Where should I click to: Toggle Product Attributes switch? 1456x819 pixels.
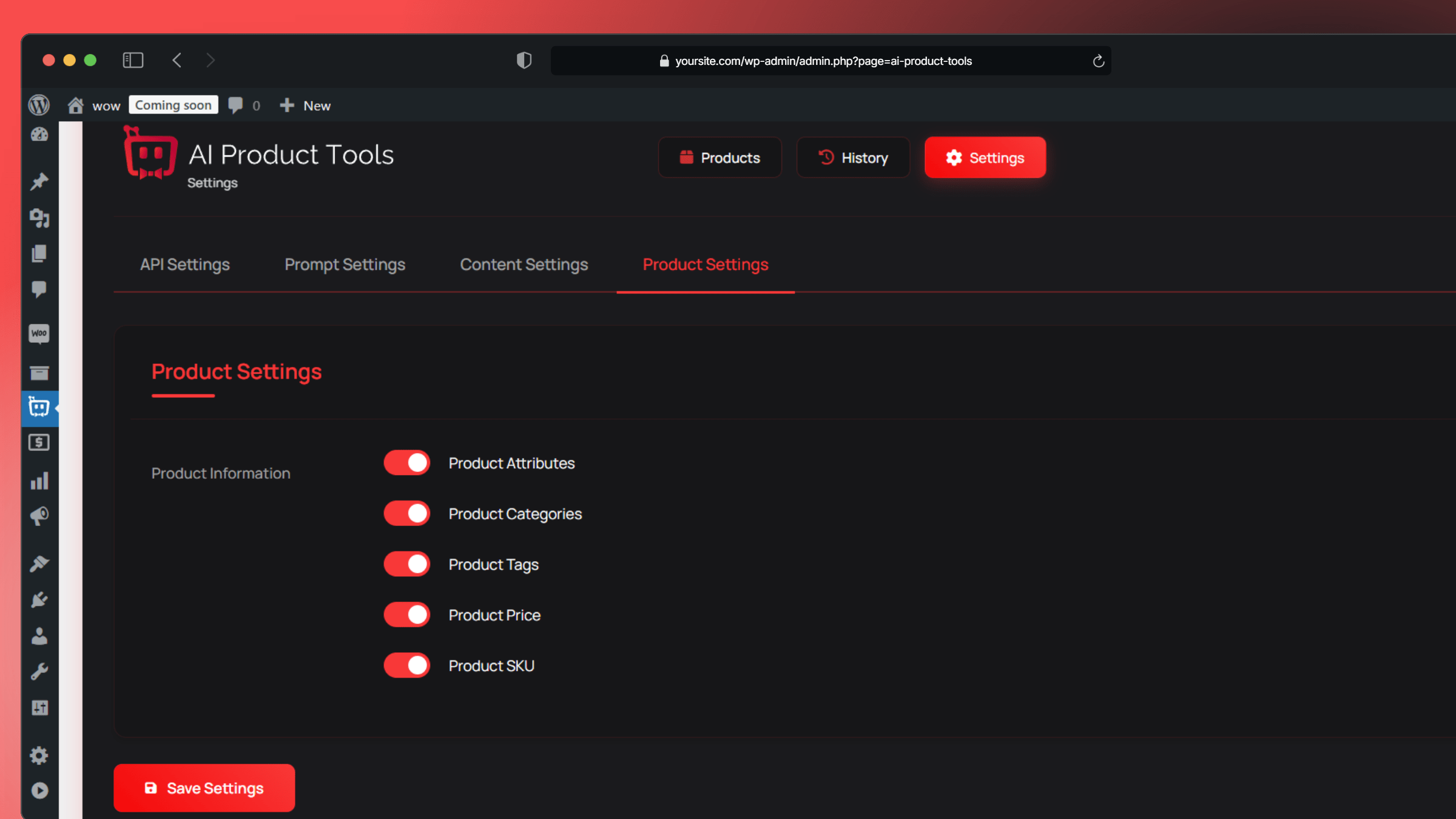point(406,463)
